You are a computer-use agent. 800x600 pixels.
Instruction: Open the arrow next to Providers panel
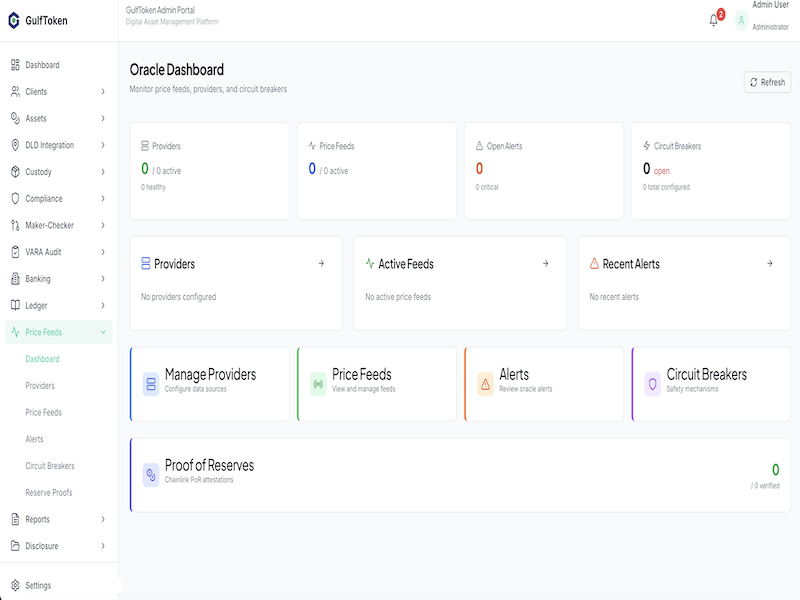[321, 264]
